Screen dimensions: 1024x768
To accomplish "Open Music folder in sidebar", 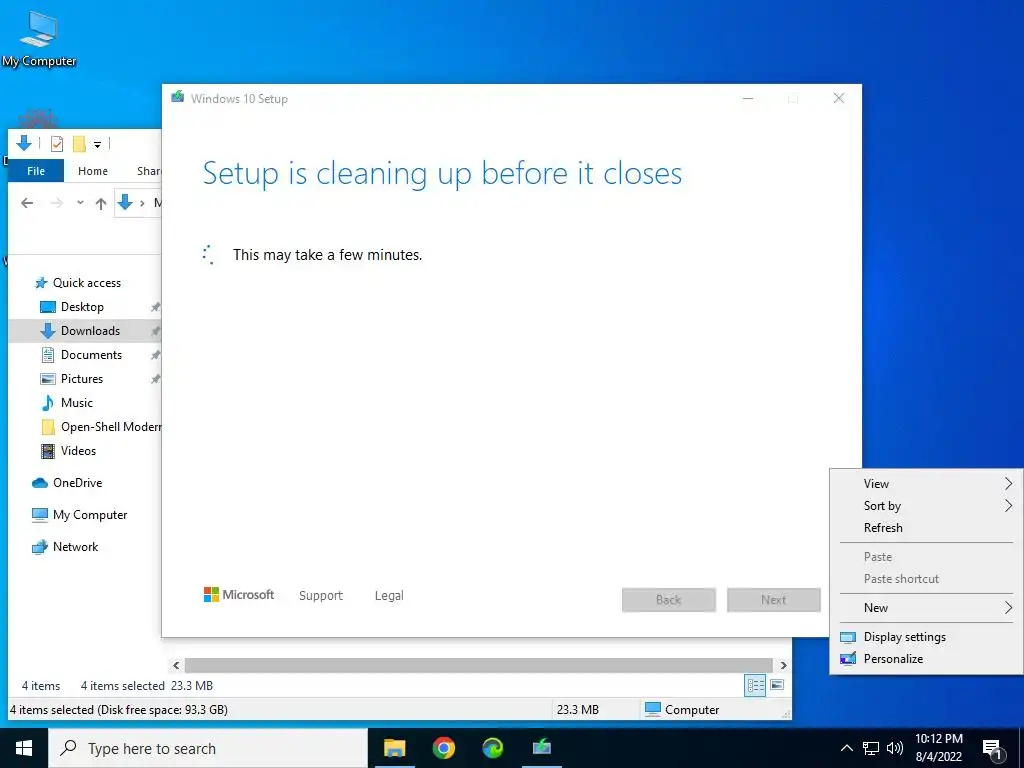I will 76,403.
